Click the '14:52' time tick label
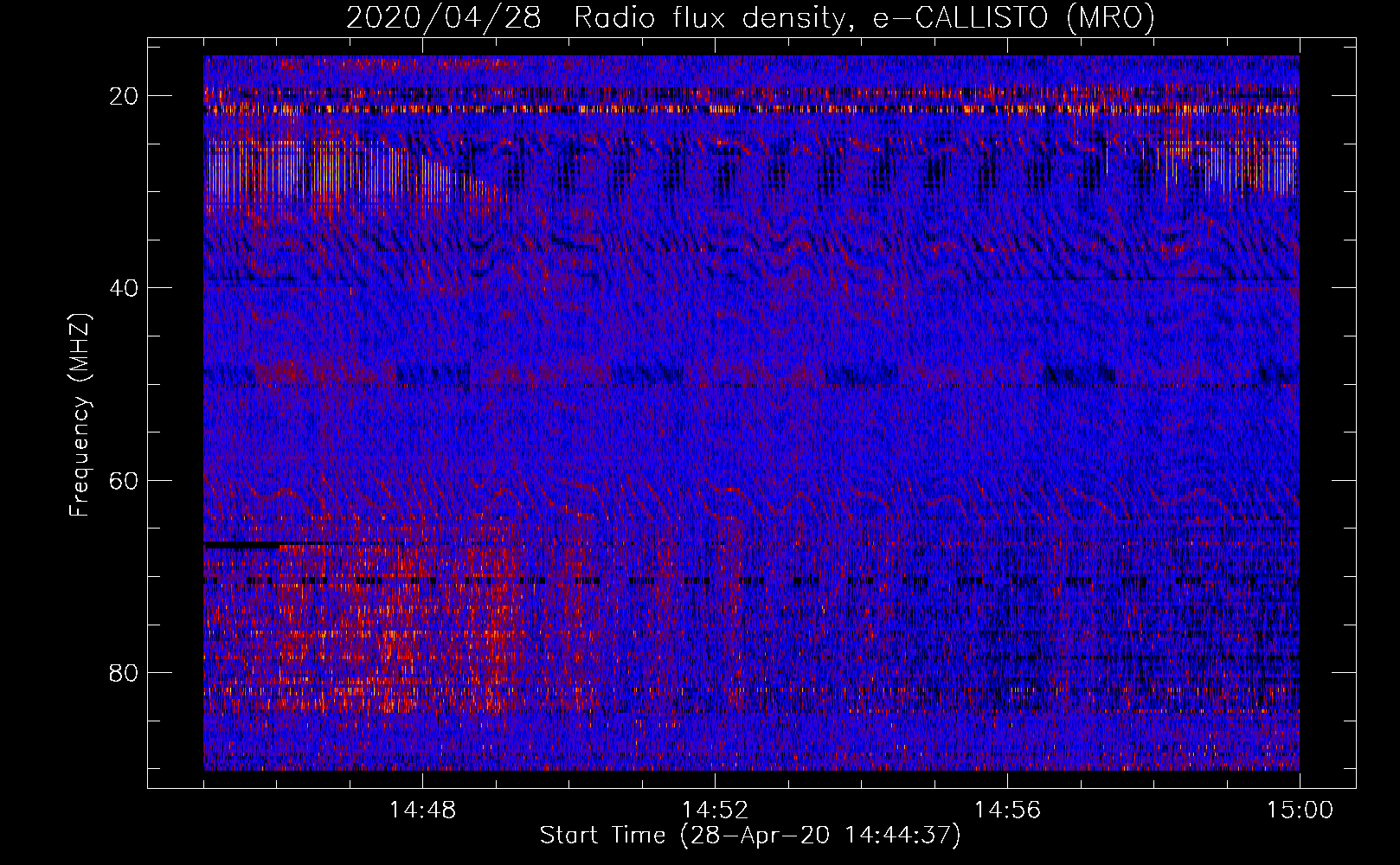 pos(715,811)
